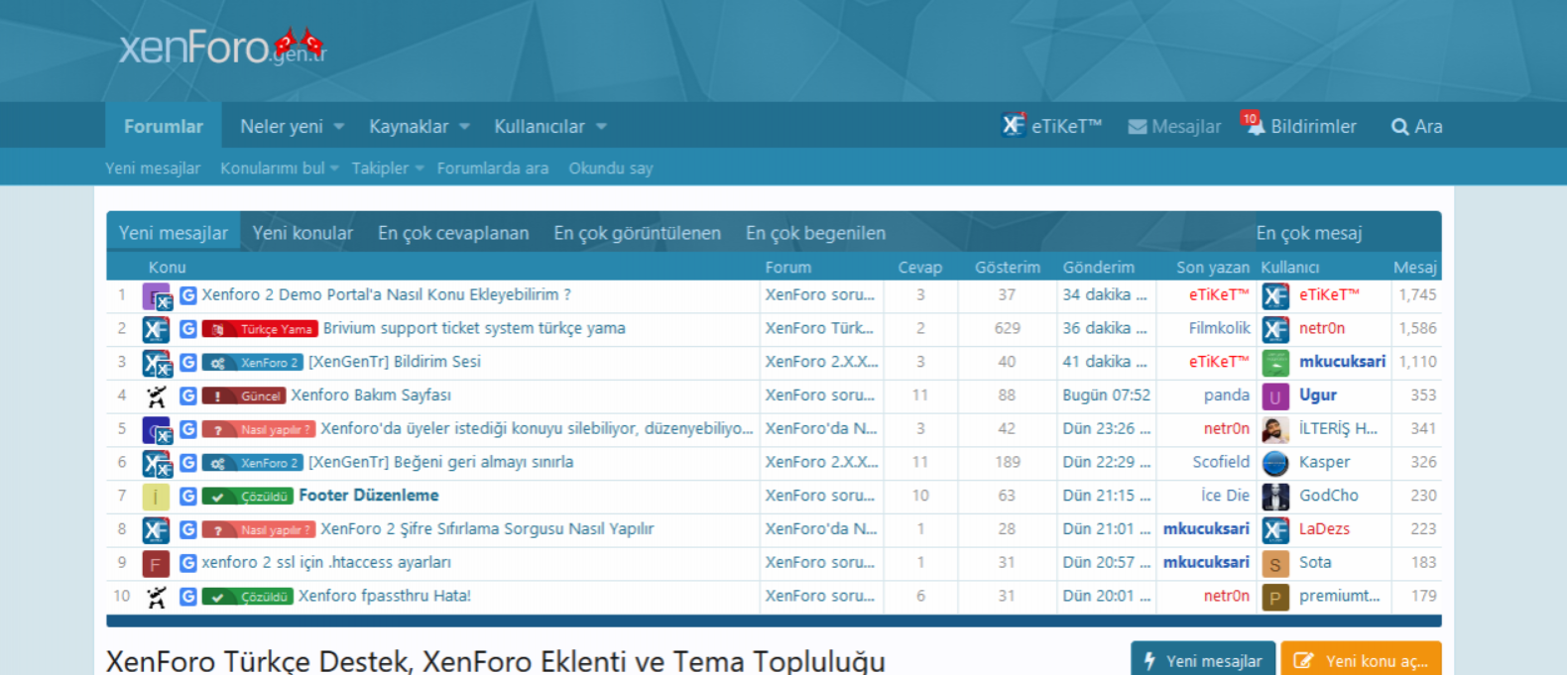Open topic [XenGenTr] Bildirim Sesi
The image size is (1568, 675).
(x=395, y=362)
